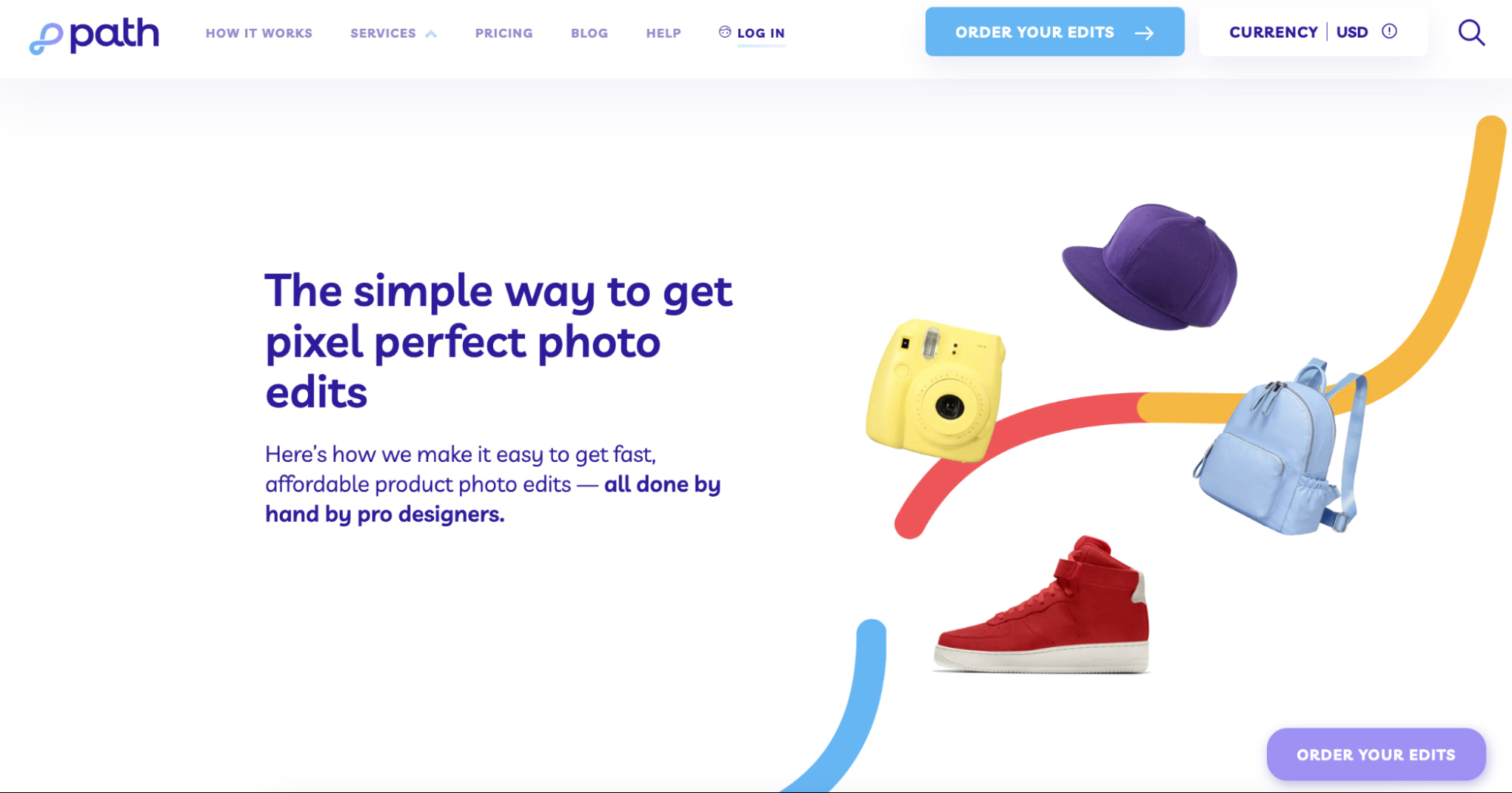Open search with the magnifying glass icon

click(1471, 33)
